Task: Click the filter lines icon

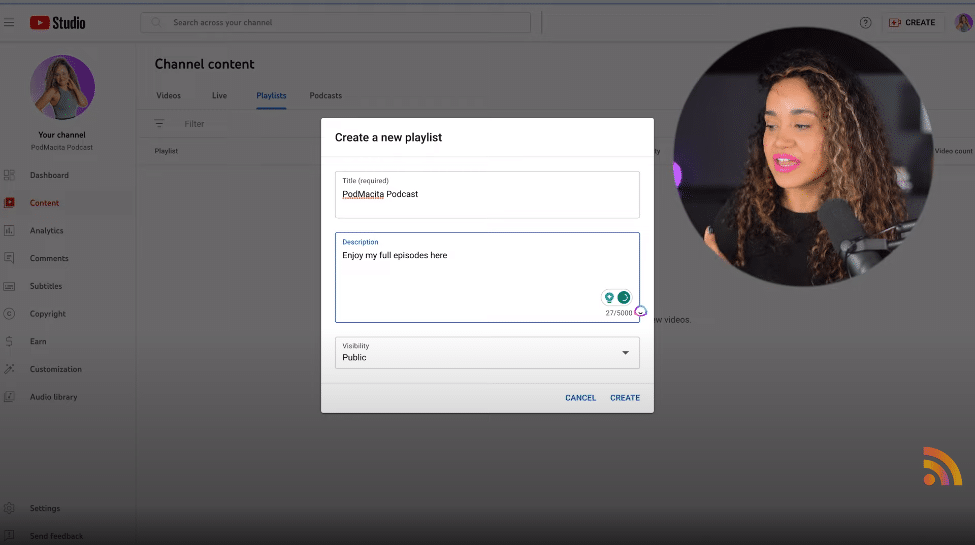Action: [x=159, y=124]
